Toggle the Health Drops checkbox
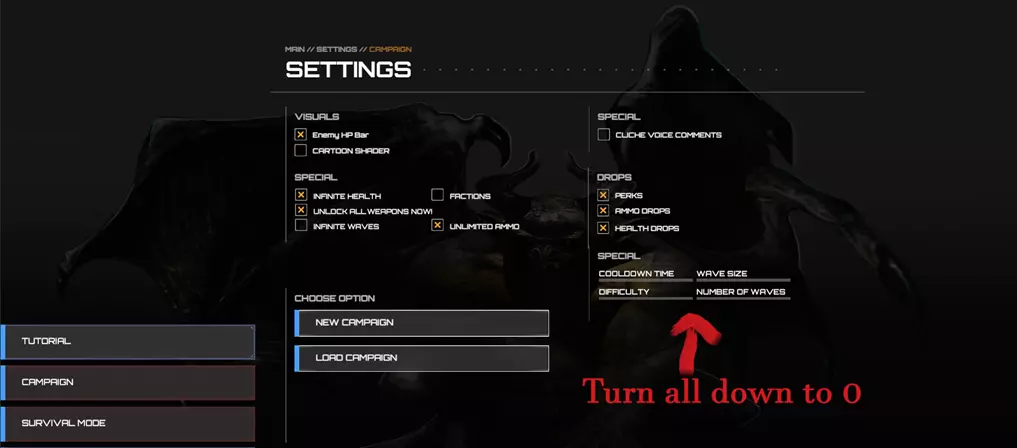This screenshot has width=1017, height=448. (603, 228)
